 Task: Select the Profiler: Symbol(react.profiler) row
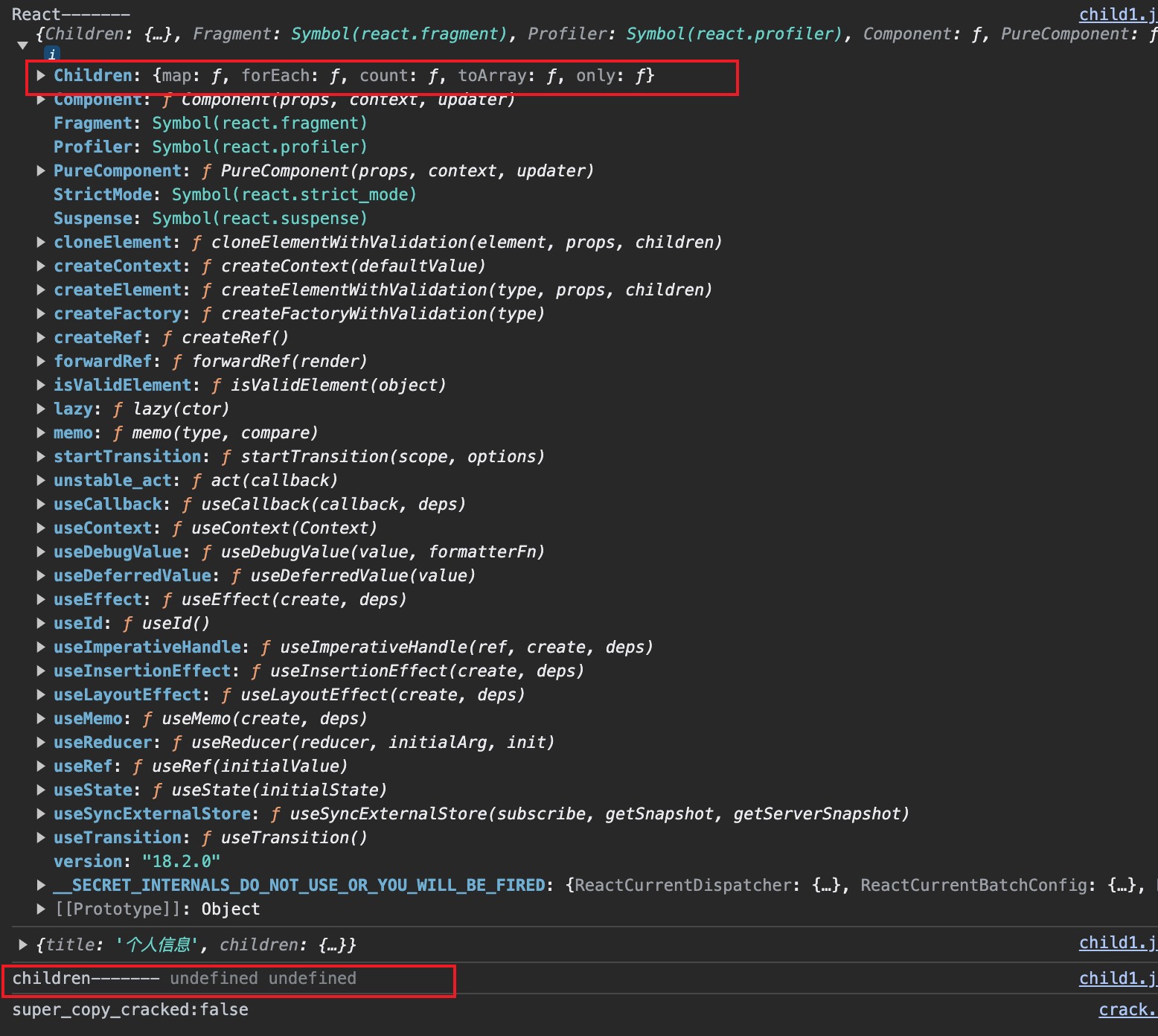[210, 147]
